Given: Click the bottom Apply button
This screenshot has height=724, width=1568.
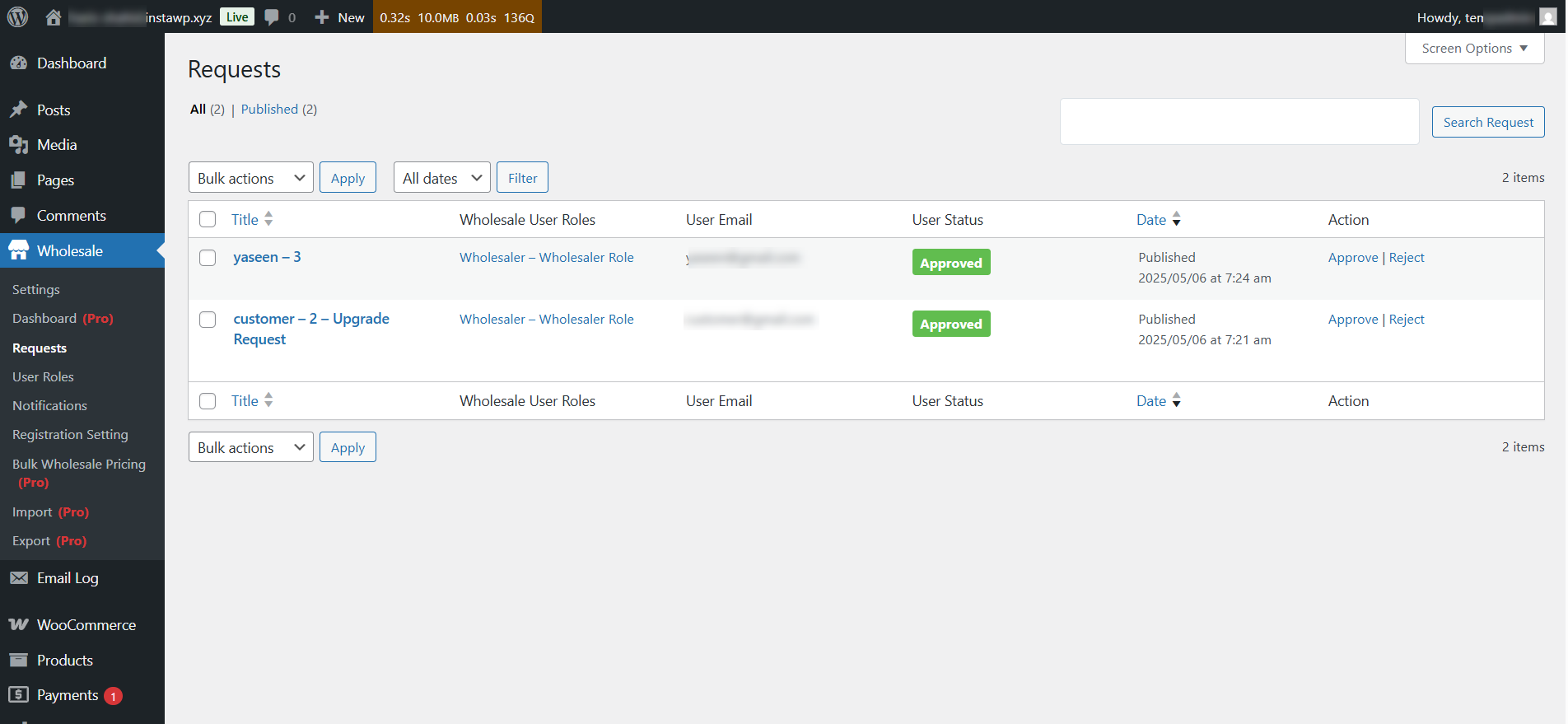Looking at the screenshot, I should tap(348, 447).
